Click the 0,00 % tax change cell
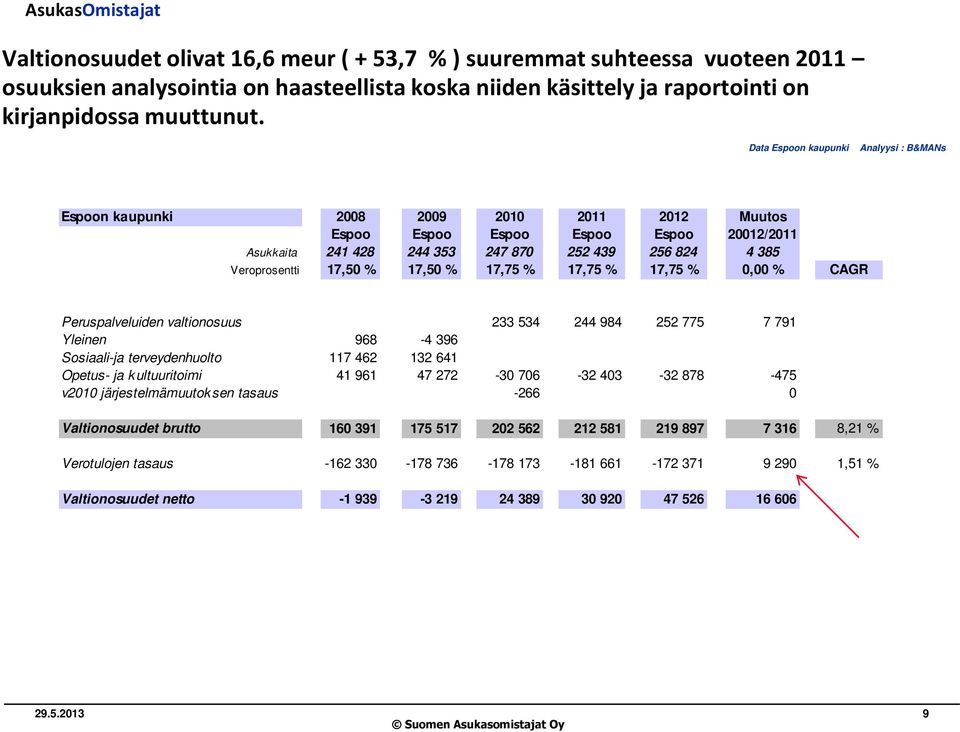960x732 pixels. point(762,270)
